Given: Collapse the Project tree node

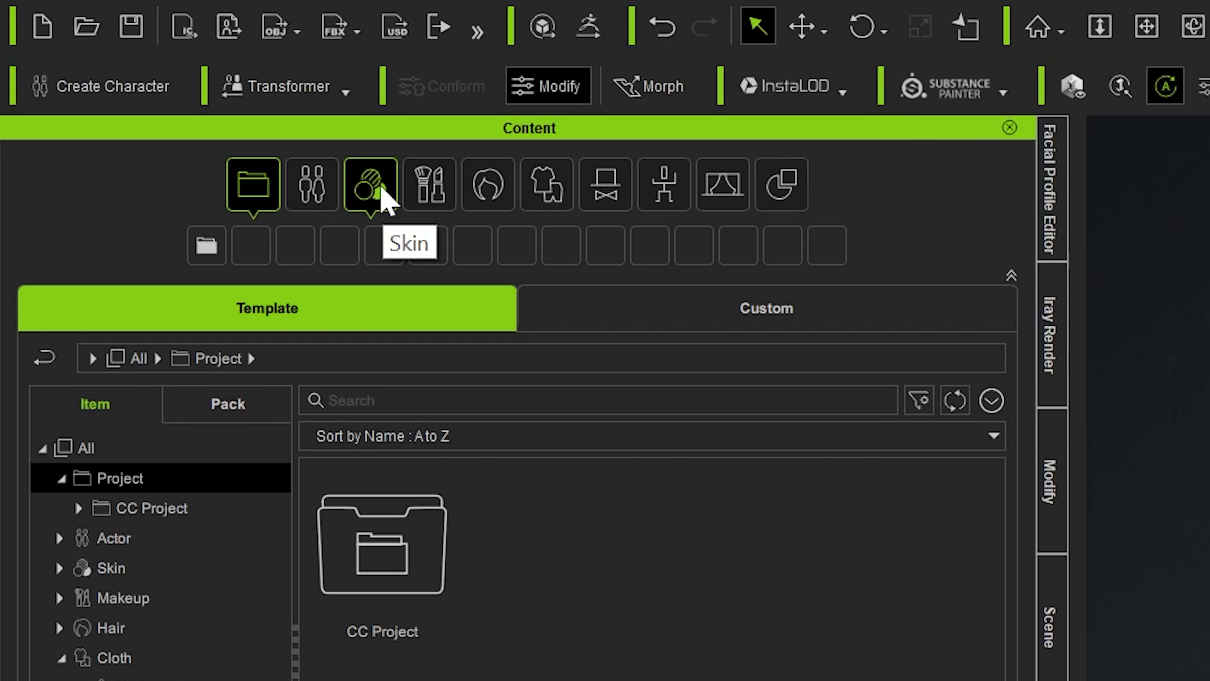Looking at the screenshot, I should 61,478.
